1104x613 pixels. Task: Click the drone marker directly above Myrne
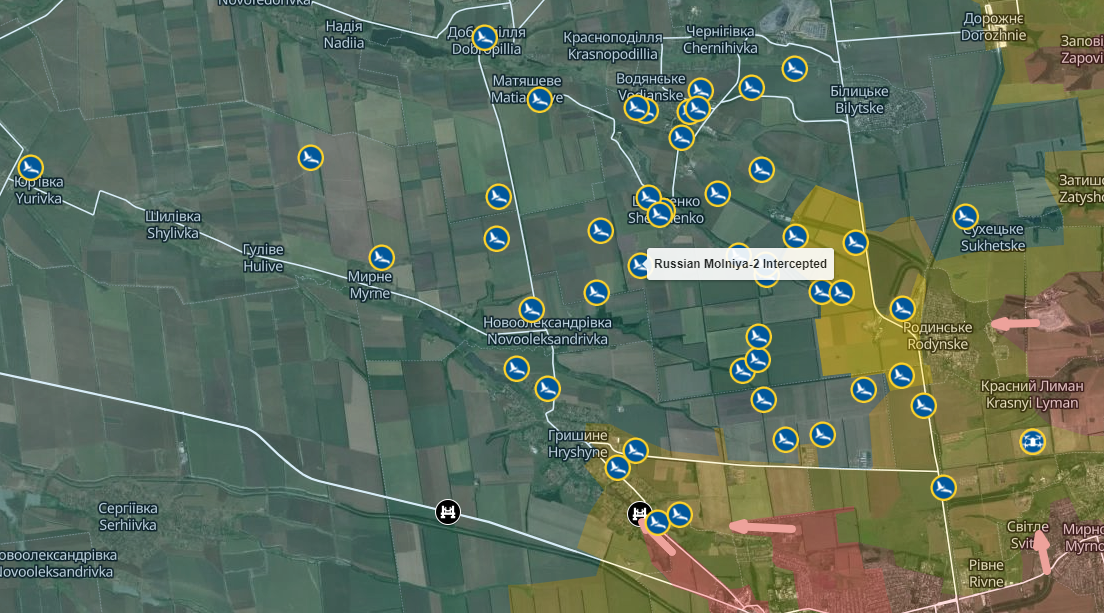coord(381,258)
